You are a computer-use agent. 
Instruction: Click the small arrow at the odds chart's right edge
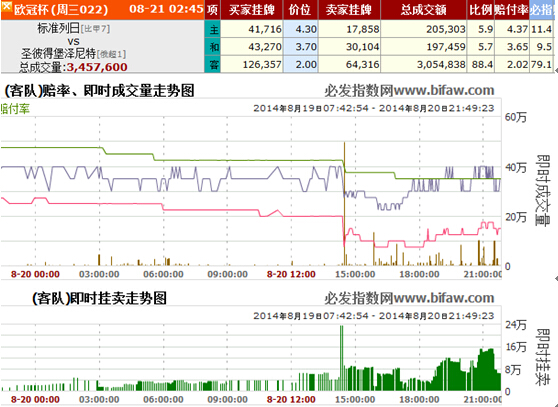[556, 278]
